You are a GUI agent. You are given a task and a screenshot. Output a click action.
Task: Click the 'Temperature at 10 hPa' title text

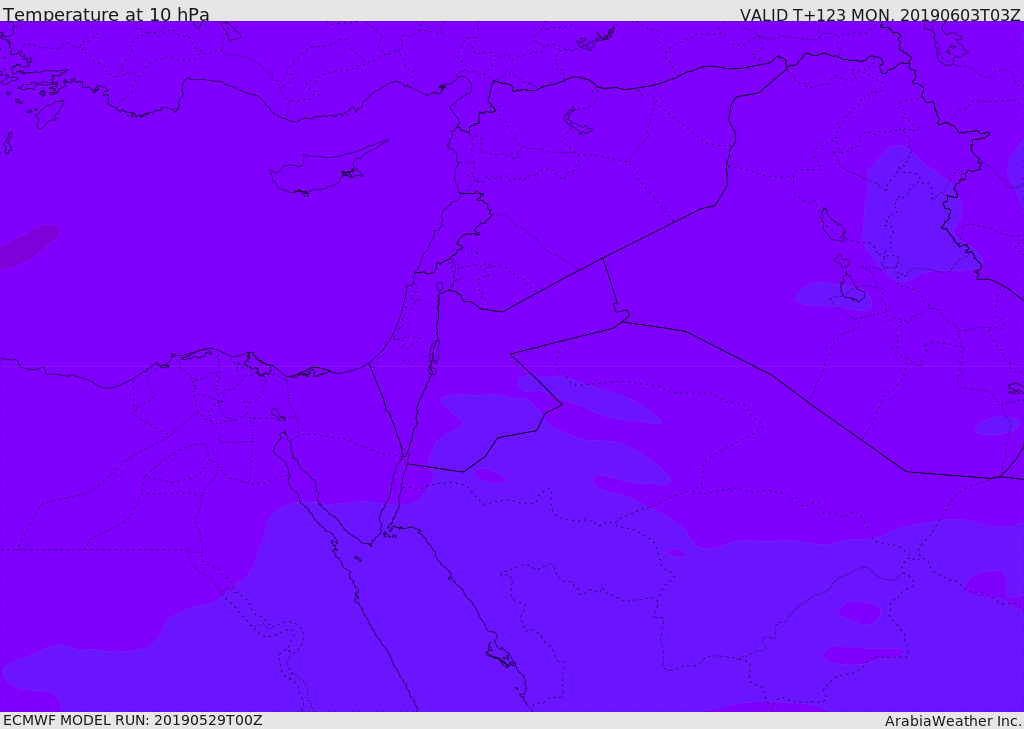[106, 13]
